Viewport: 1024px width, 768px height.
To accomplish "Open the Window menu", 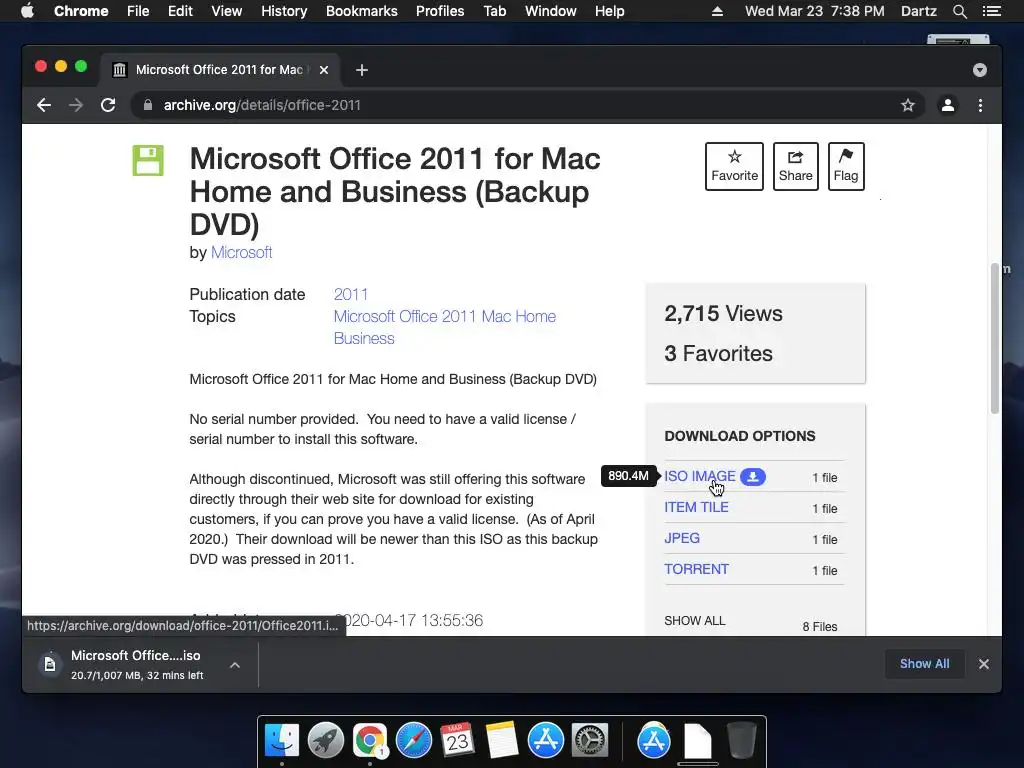I will tap(551, 11).
